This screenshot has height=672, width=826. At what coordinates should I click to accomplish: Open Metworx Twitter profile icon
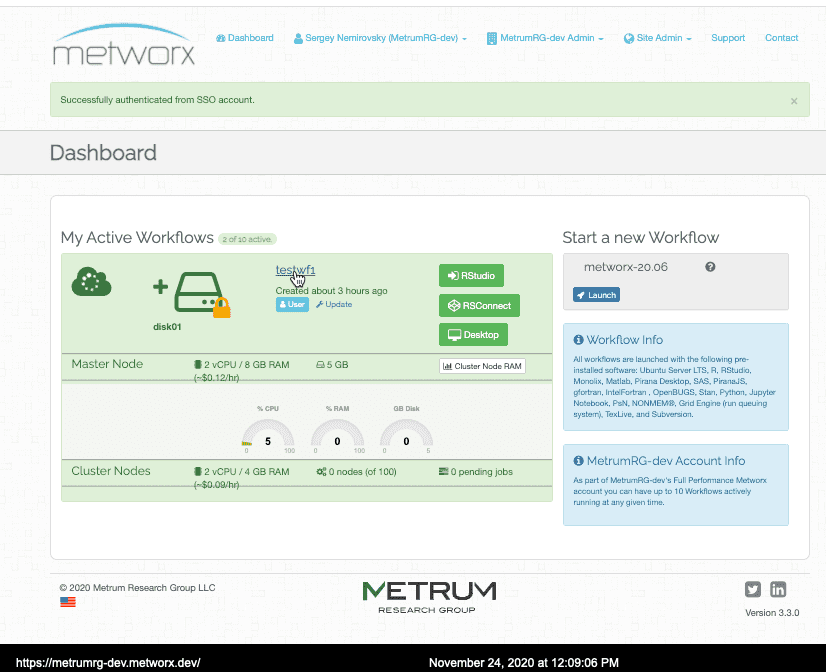tap(752, 590)
